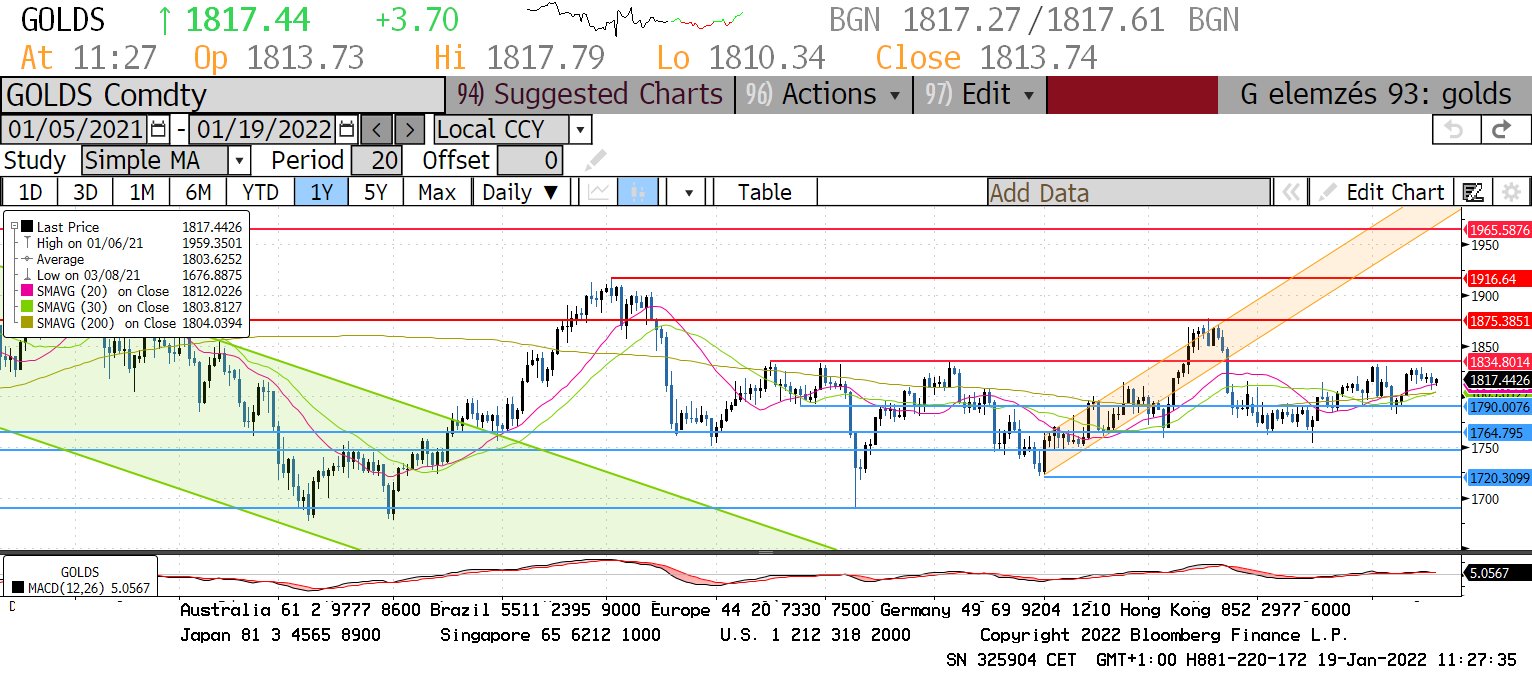Click the study pencil edit icon
1532x689 pixels.
(595, 160)
